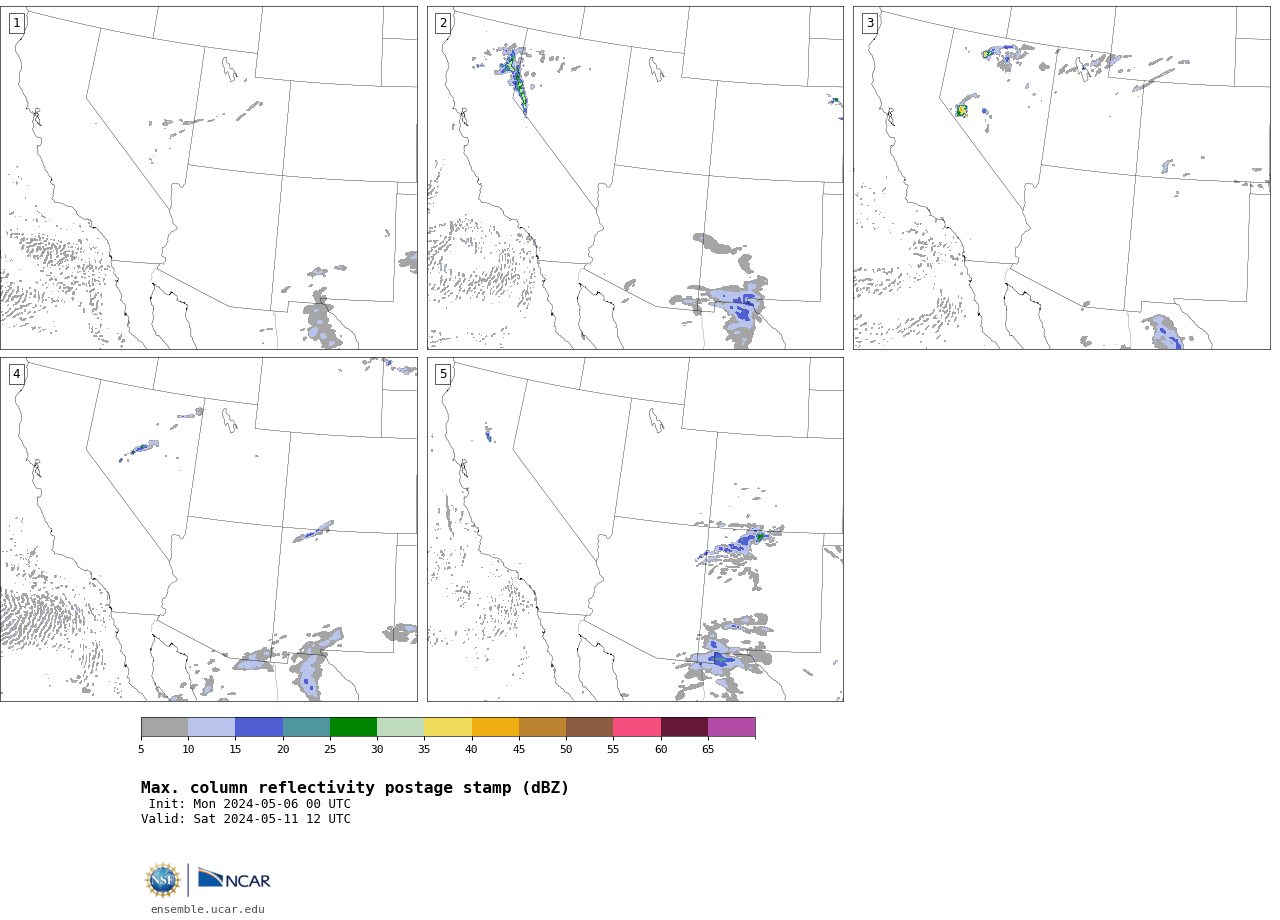Click the dark green 25-30 dBZ swatch
1280x920 pixels.
(x=353, y=727)
